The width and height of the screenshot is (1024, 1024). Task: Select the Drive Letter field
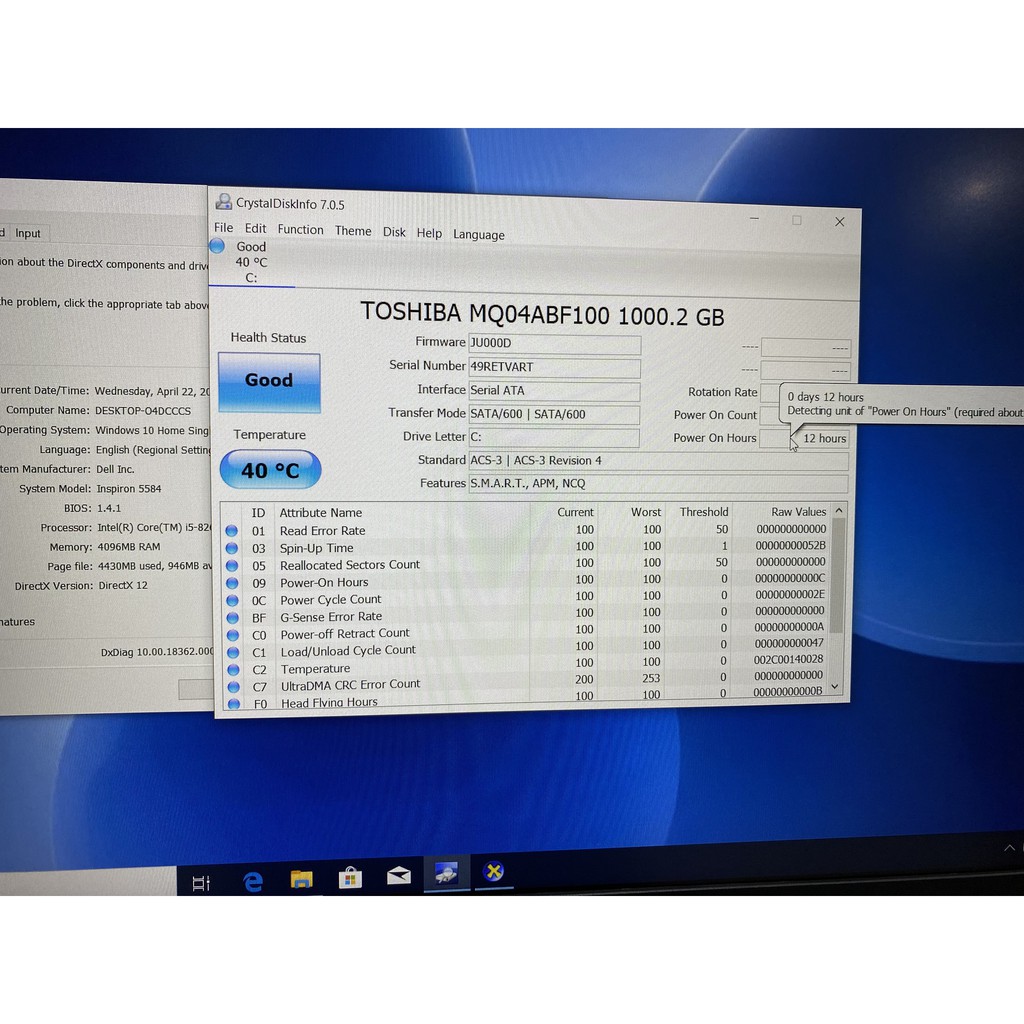coord(555,437)
